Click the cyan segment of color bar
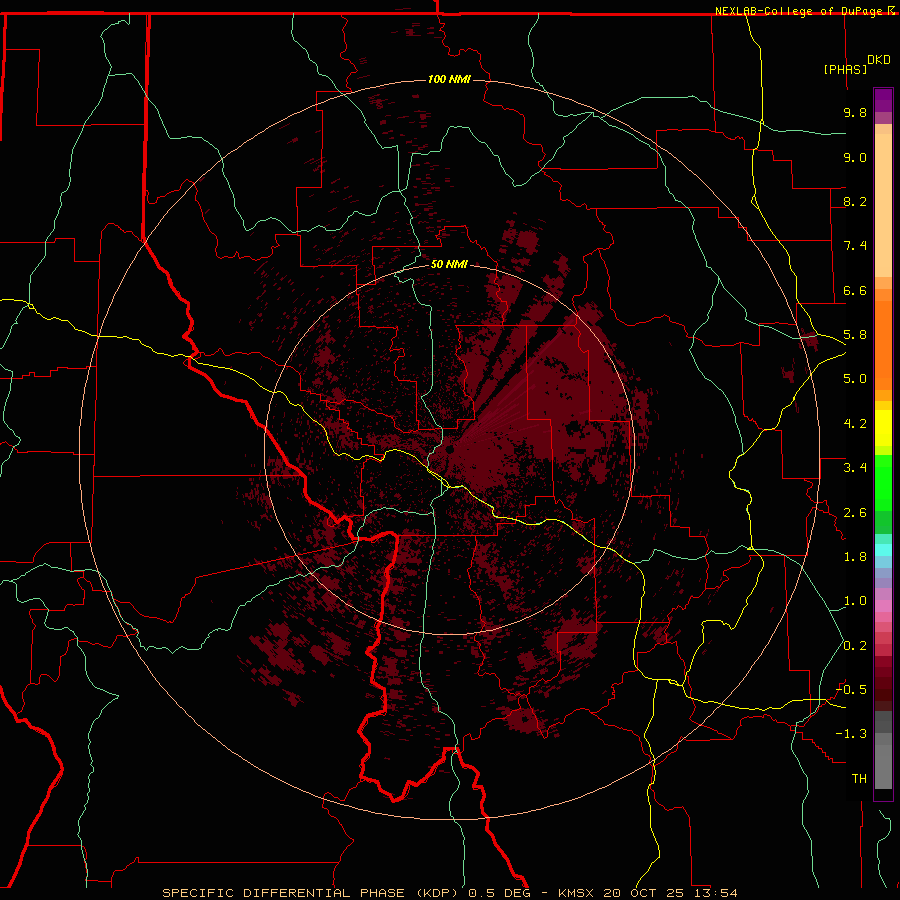 pyautogui.click(x=883, y=549)
